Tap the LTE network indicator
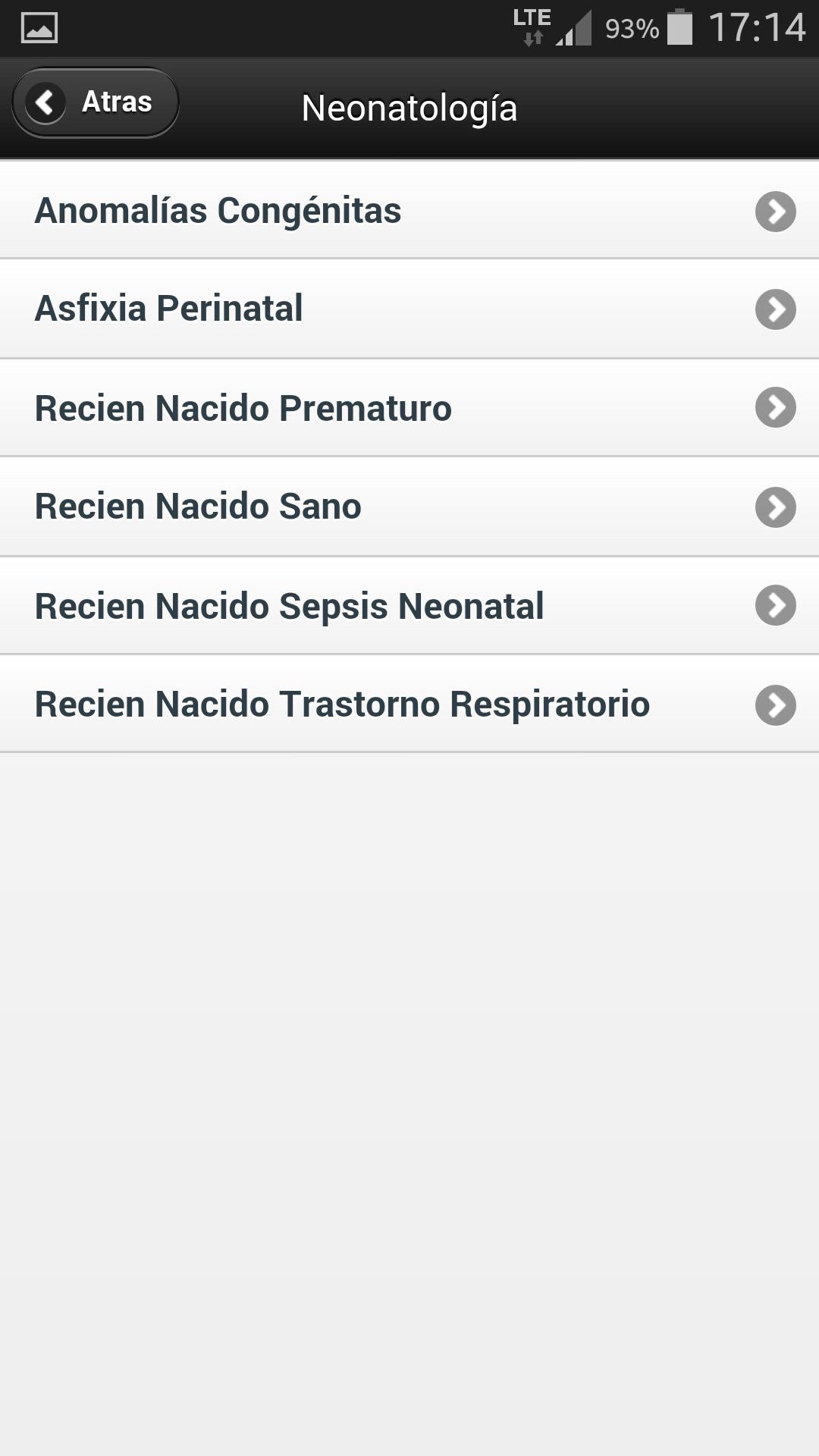 (532, 27)
